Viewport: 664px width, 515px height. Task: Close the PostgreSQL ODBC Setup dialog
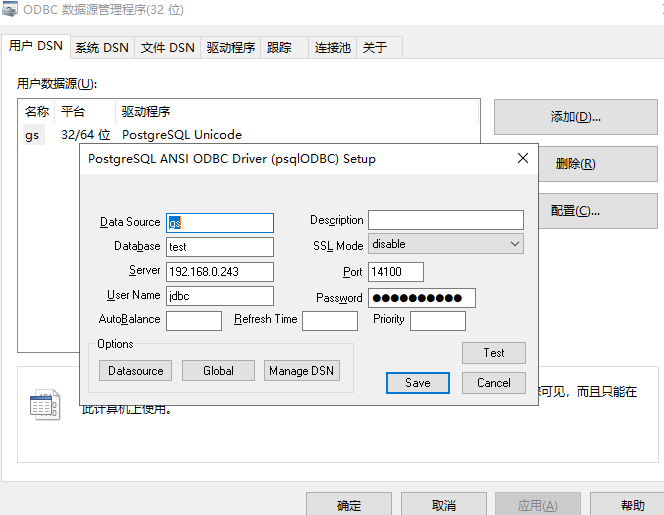point(523,158)
